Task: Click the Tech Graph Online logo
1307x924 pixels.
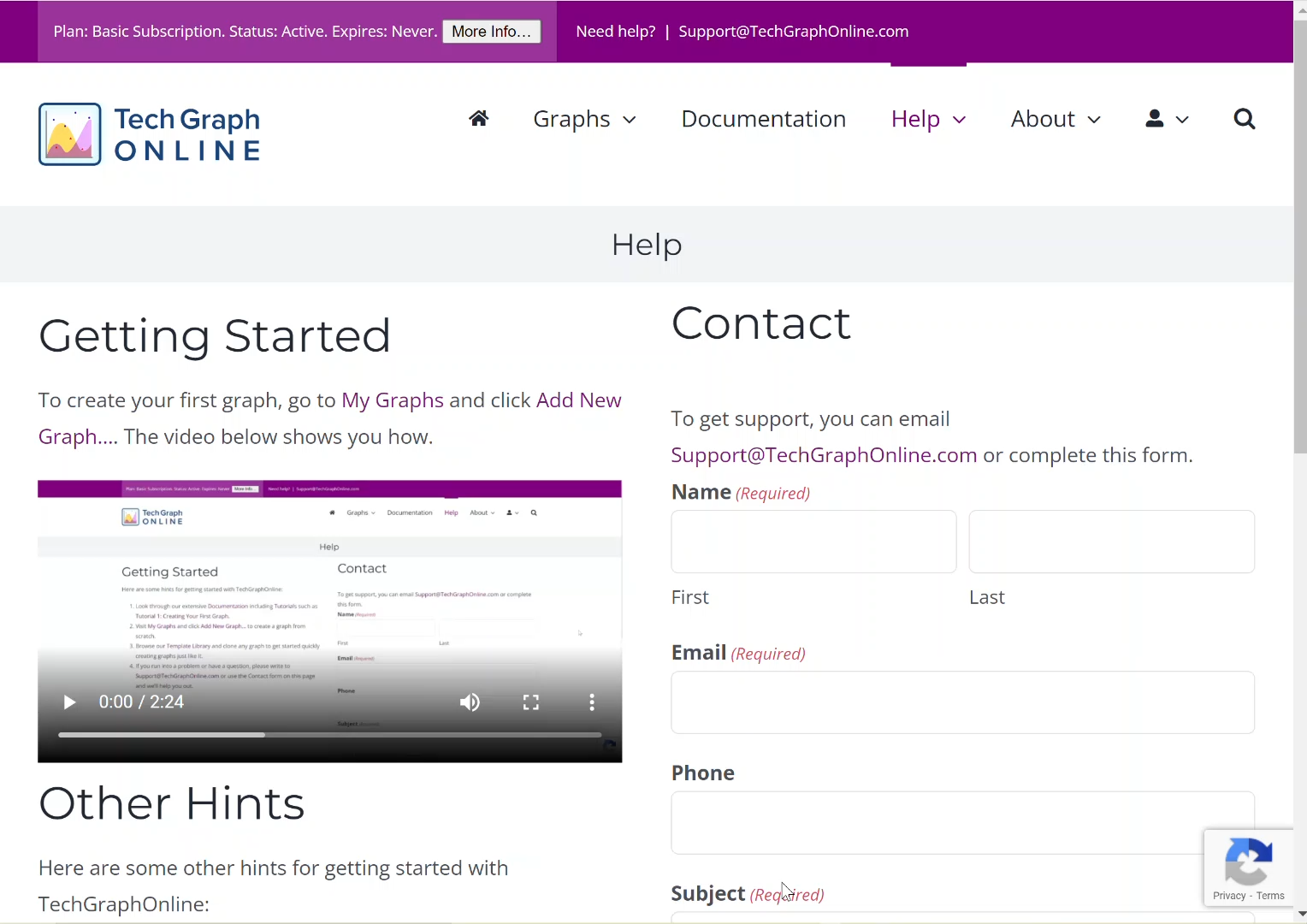Action: click(x=150, y=134)
